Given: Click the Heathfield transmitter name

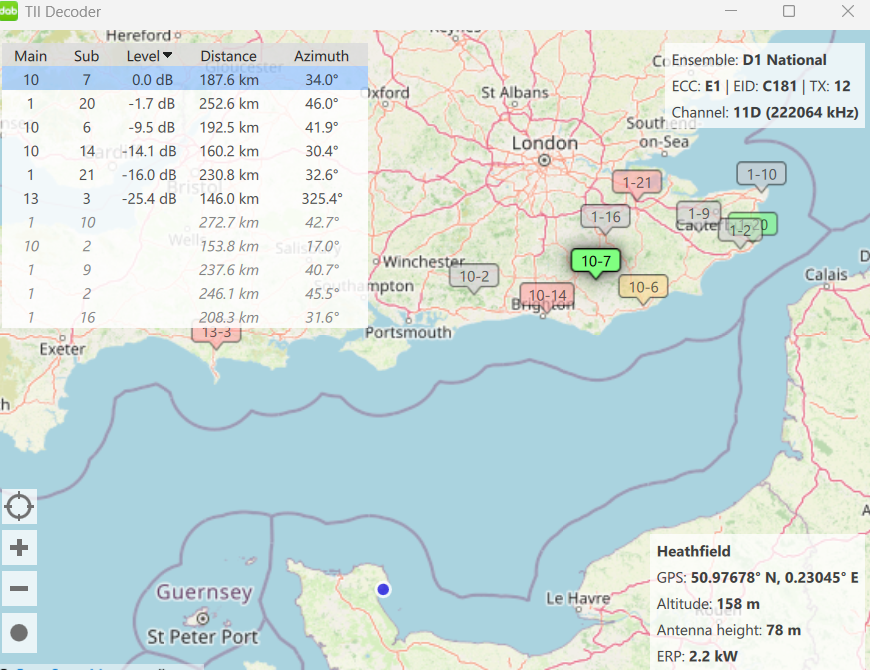Looking at the screenshot, I should (694, 551).
